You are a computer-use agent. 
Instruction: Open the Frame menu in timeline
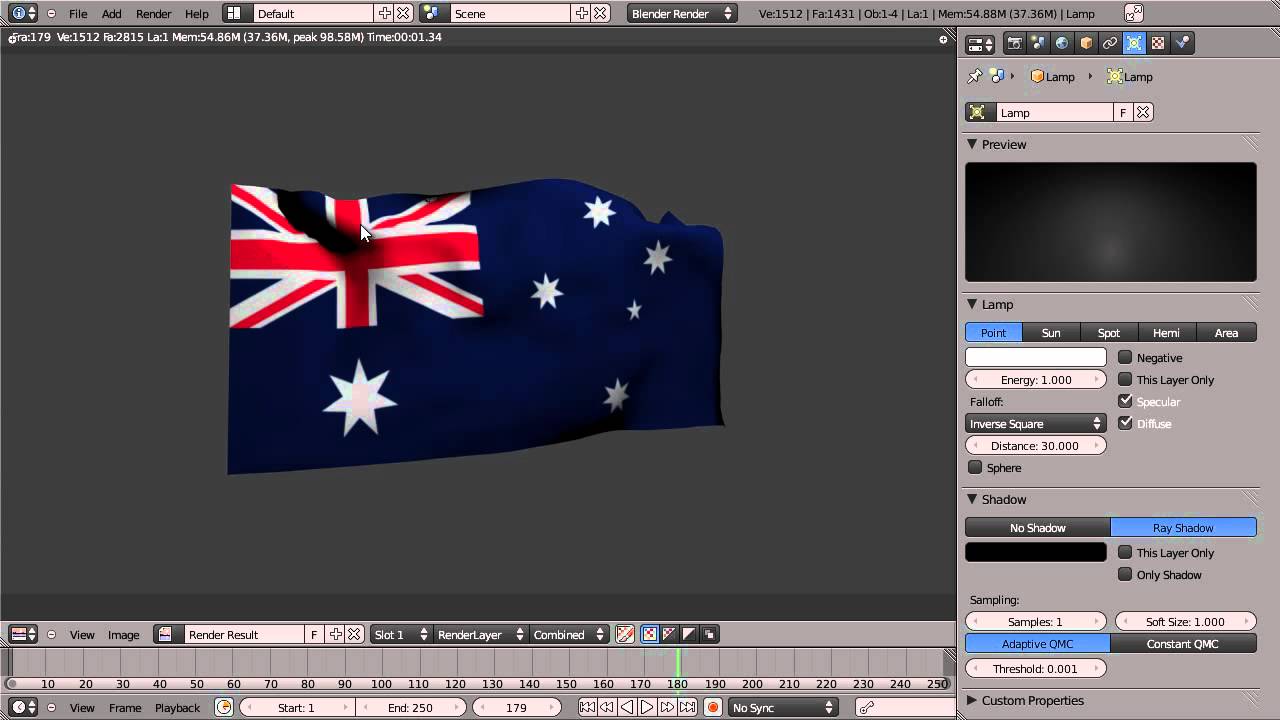125,708
